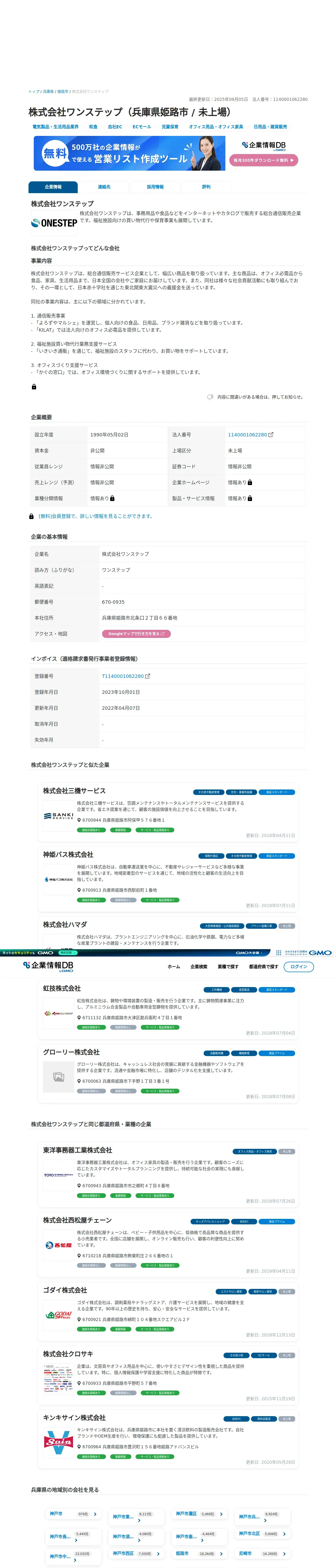This screenshot has height=1568, width=336.
Task: Click the external link icon beside 1140001062280
Action: (271, 435)
